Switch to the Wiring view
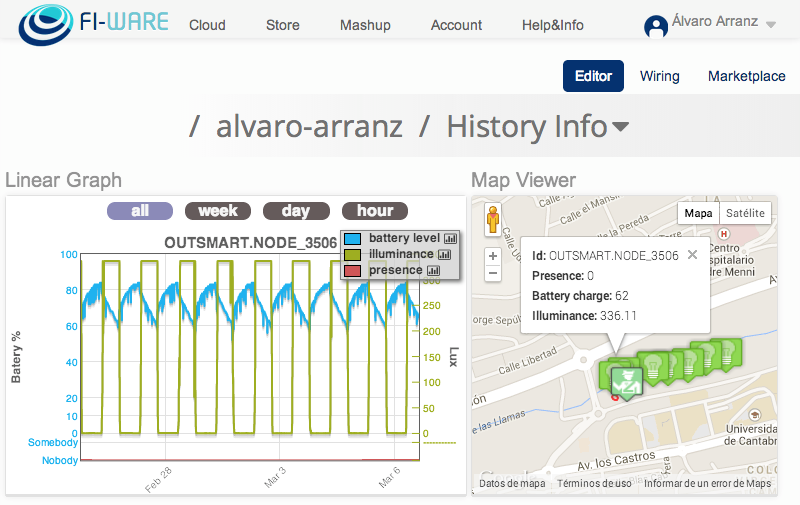The width and height of the screenshot is (800, 505). click(x=660, y=77)
